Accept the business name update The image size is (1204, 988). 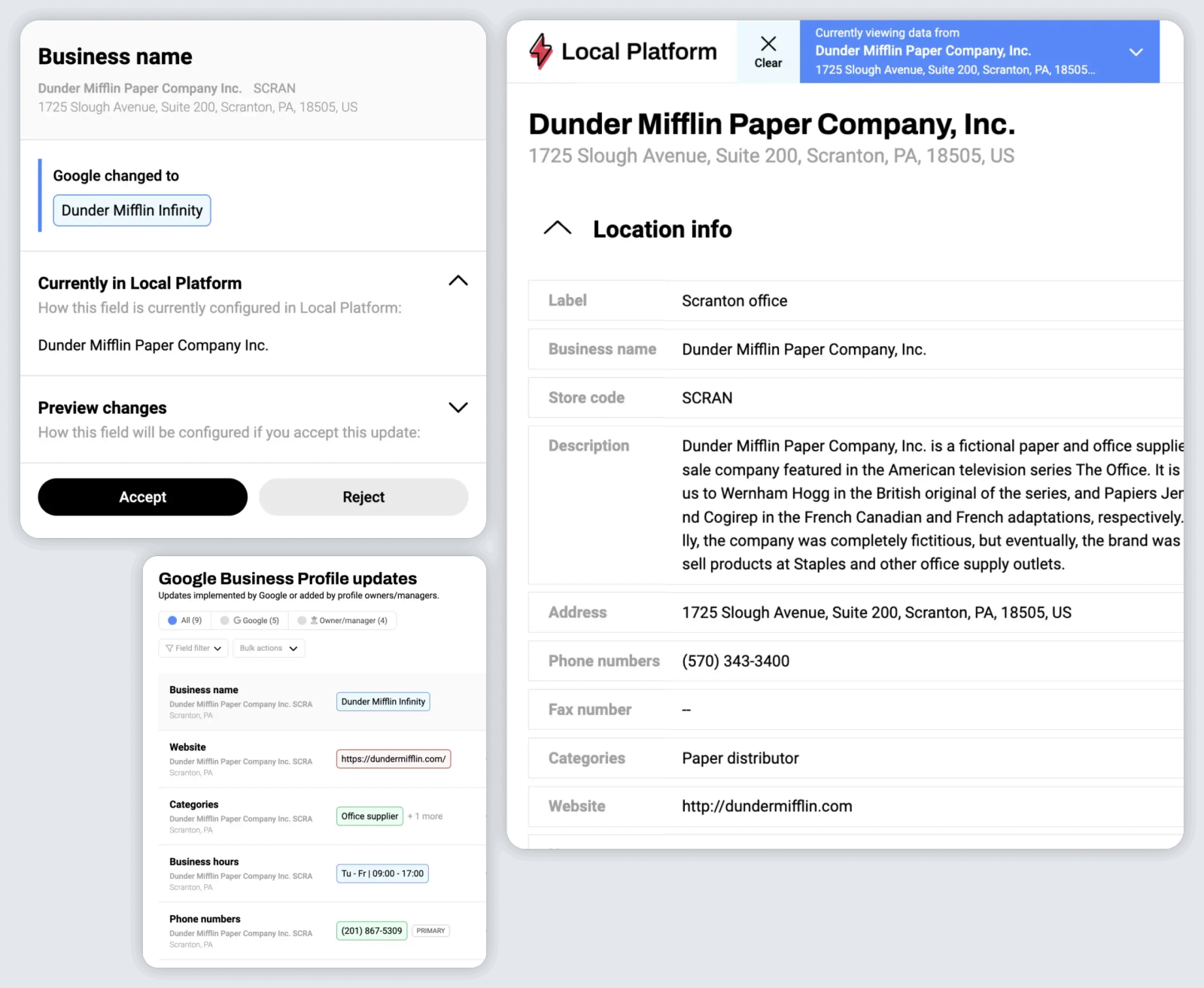coord(142,497)
